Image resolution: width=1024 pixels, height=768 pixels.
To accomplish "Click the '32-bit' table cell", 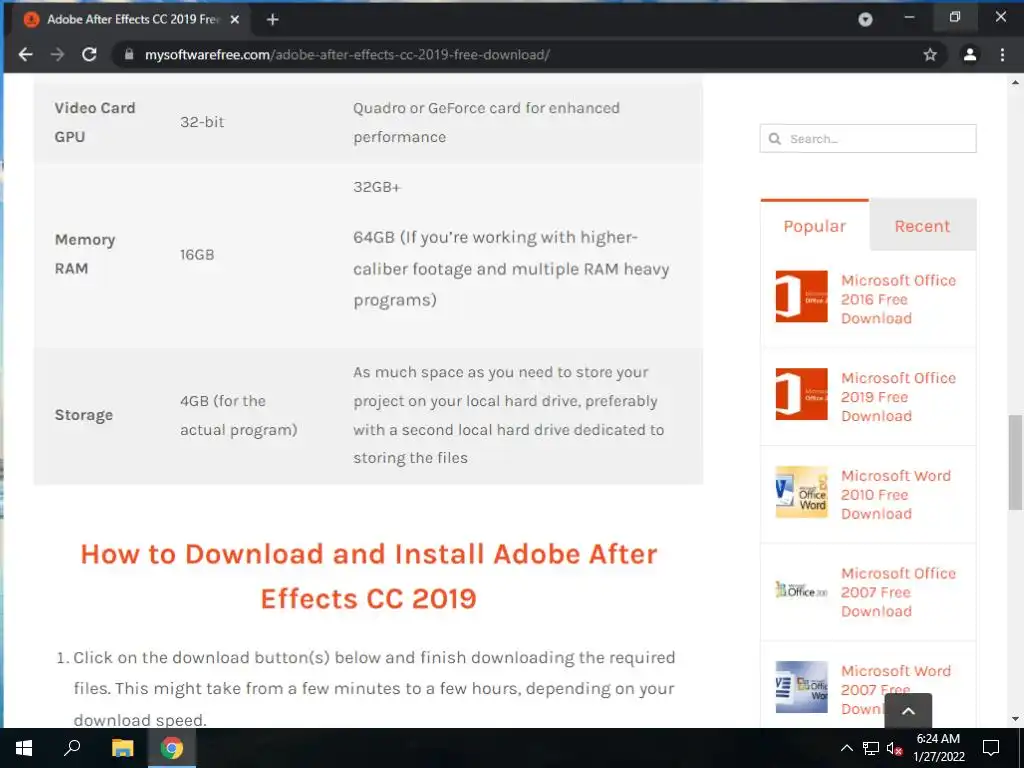I will point(202,122).
